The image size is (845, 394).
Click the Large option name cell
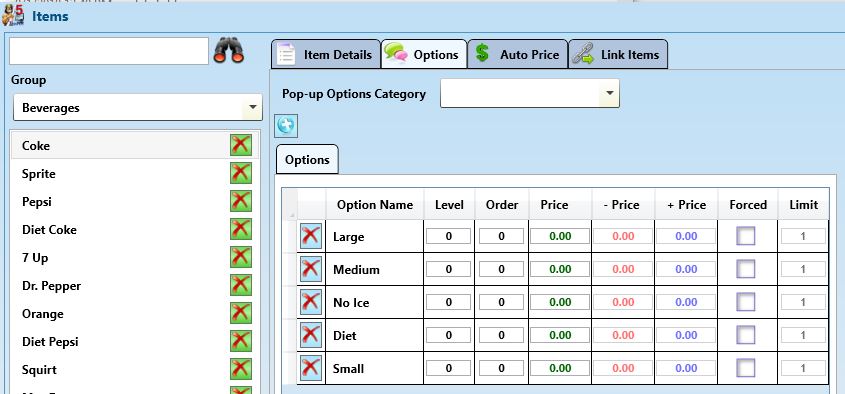[375, 236]
